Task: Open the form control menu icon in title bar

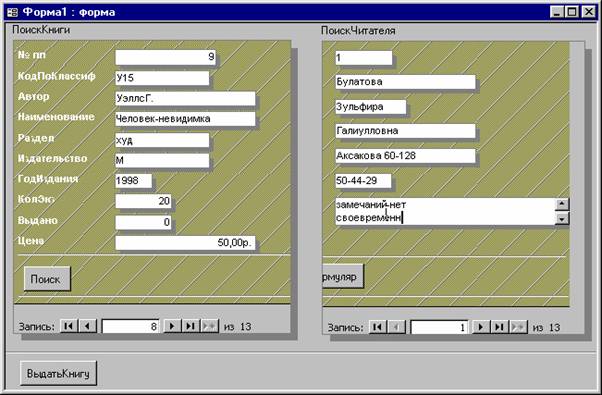Action: (x=12, y=12)
